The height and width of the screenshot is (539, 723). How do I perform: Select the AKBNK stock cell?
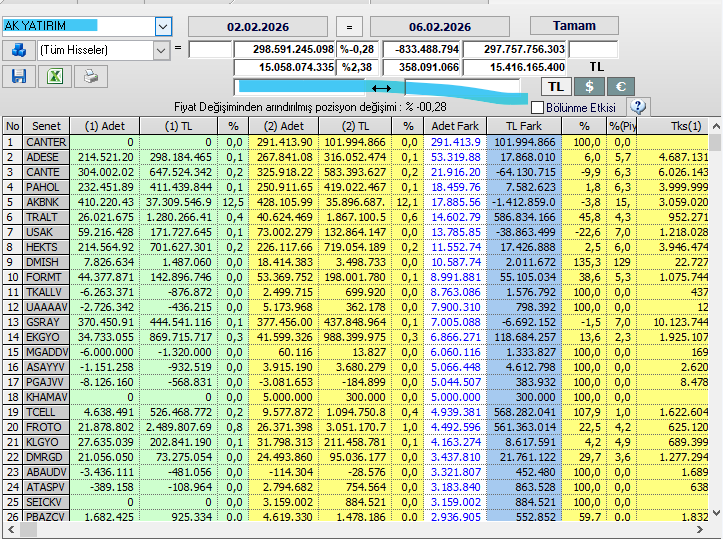46,202
